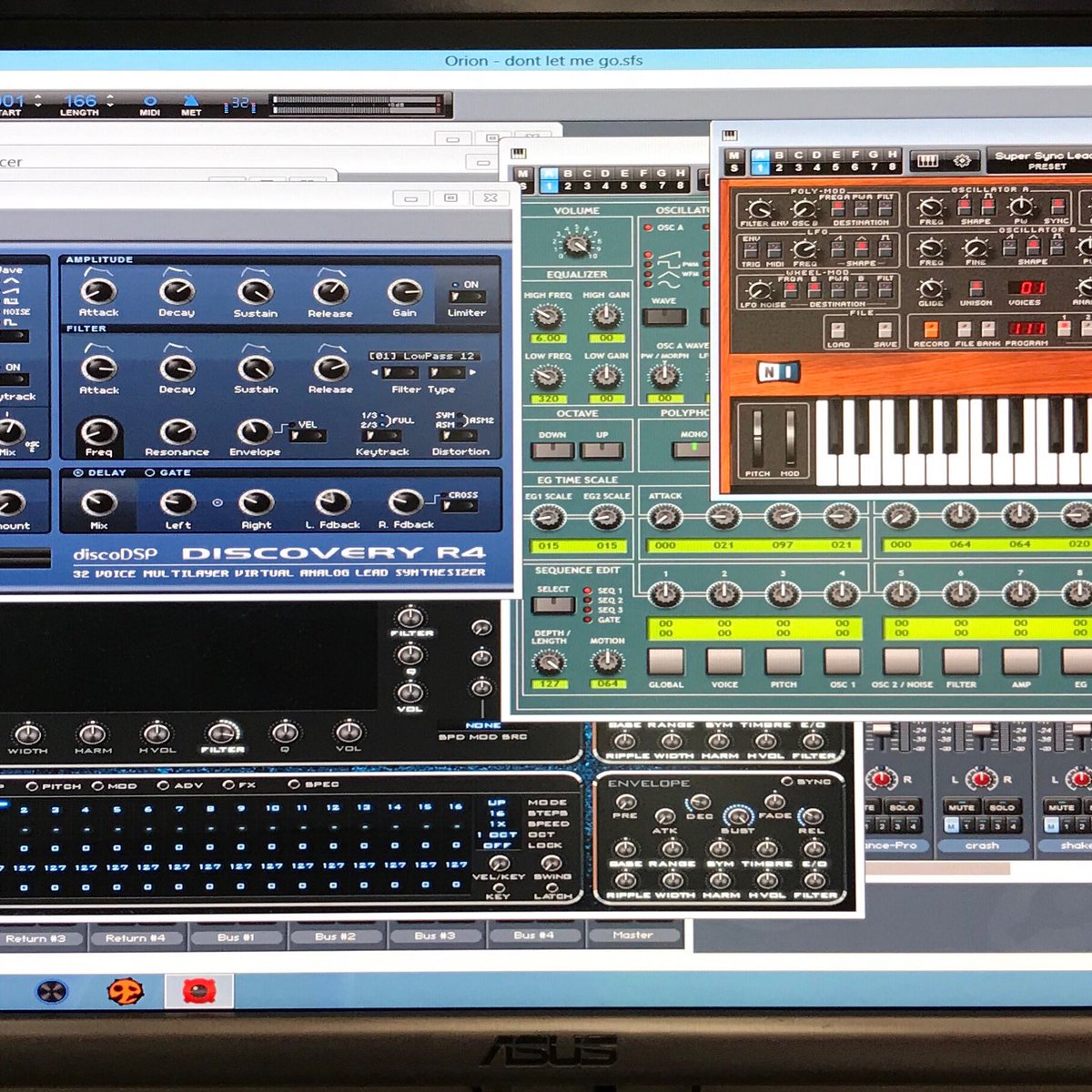Toggle the metronome MET icon
Screen dimensions: 1092x1092
tap(191, 100)
